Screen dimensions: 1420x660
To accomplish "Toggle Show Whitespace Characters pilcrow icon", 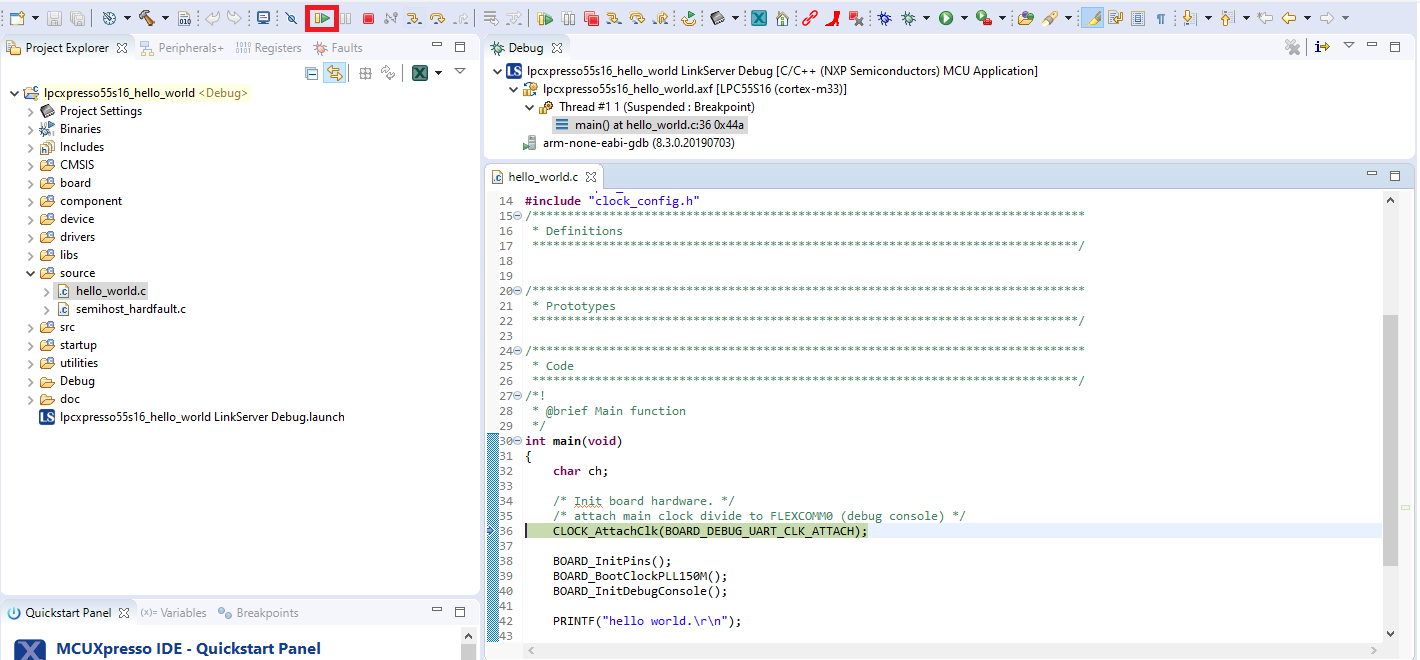I will [1160, 18].
